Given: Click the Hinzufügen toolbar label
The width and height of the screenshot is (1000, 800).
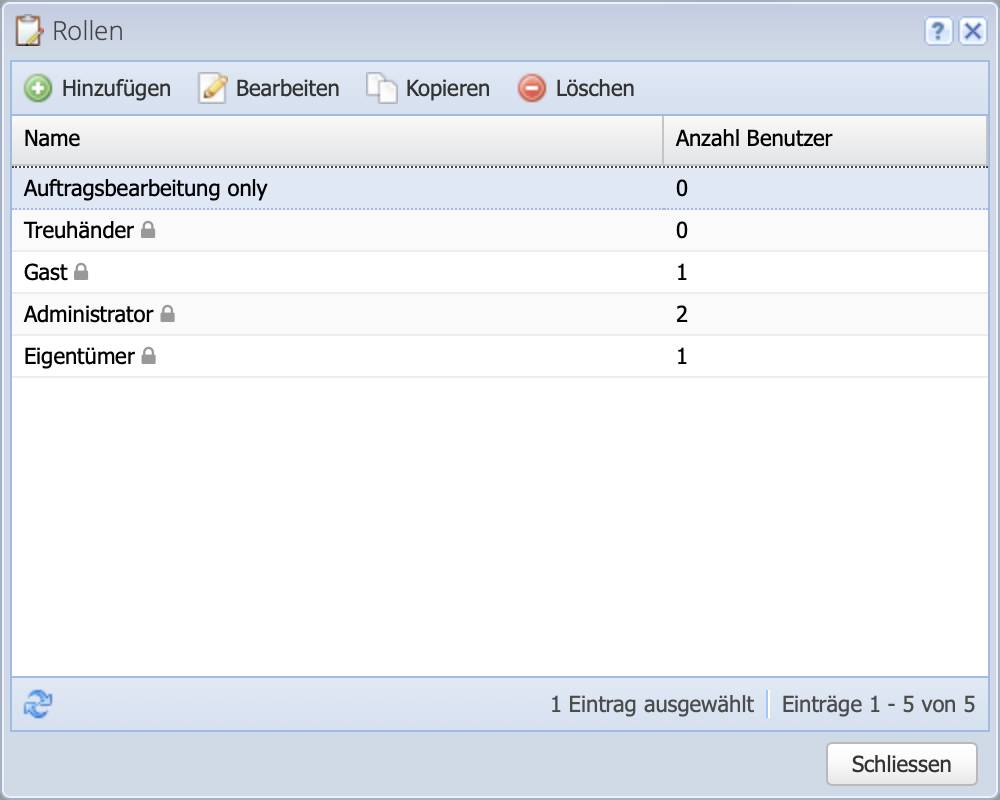Looking at the screenshot, I should [x=115, y=89].
